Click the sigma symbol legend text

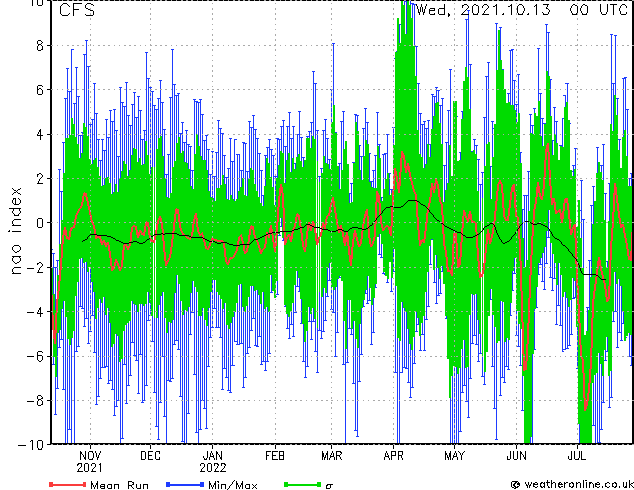click(329, 486)
